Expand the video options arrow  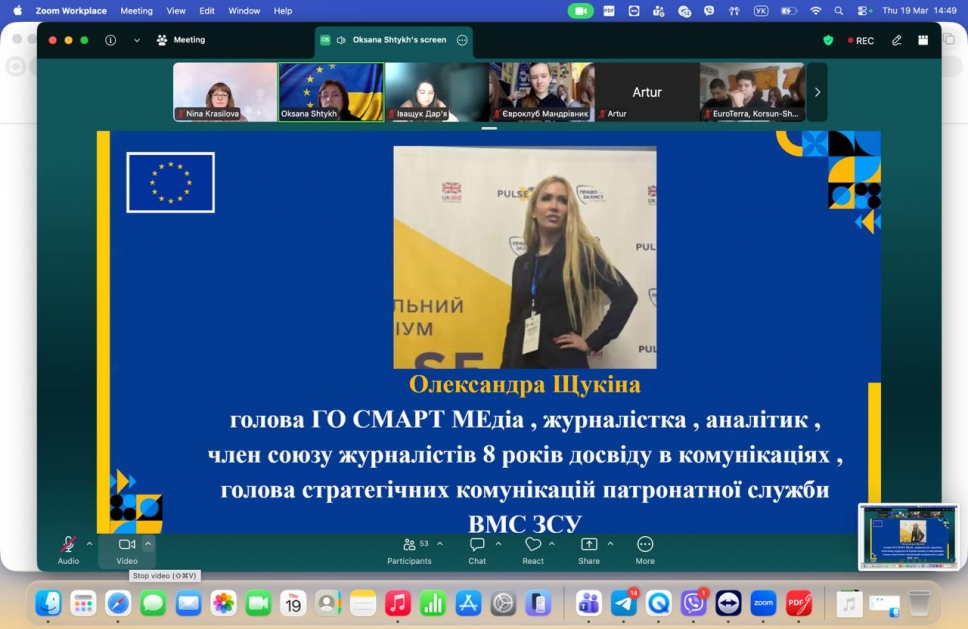click(148, 544)
